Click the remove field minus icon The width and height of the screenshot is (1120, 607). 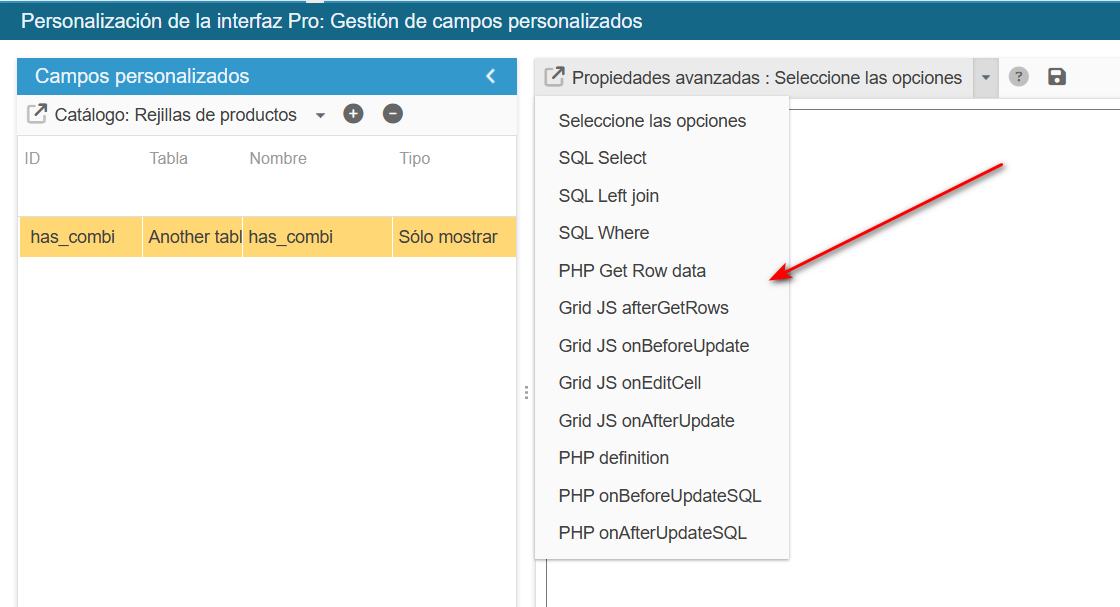(392, 114)
